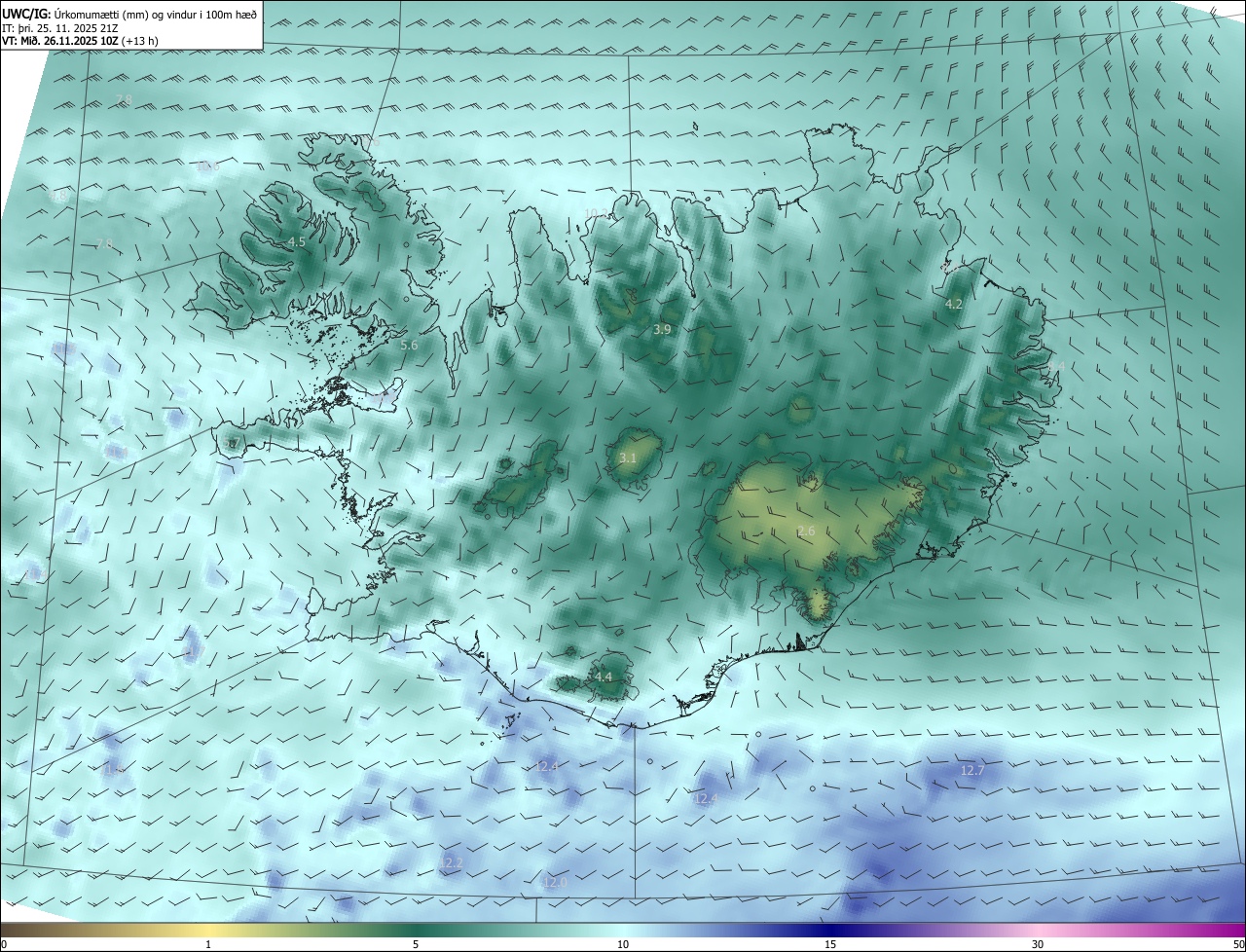Image resolution: width=1246 pixels, height=952 pixels.
Task: Click the 12.7 value label over the sea
Action: [x=972, y=770]
